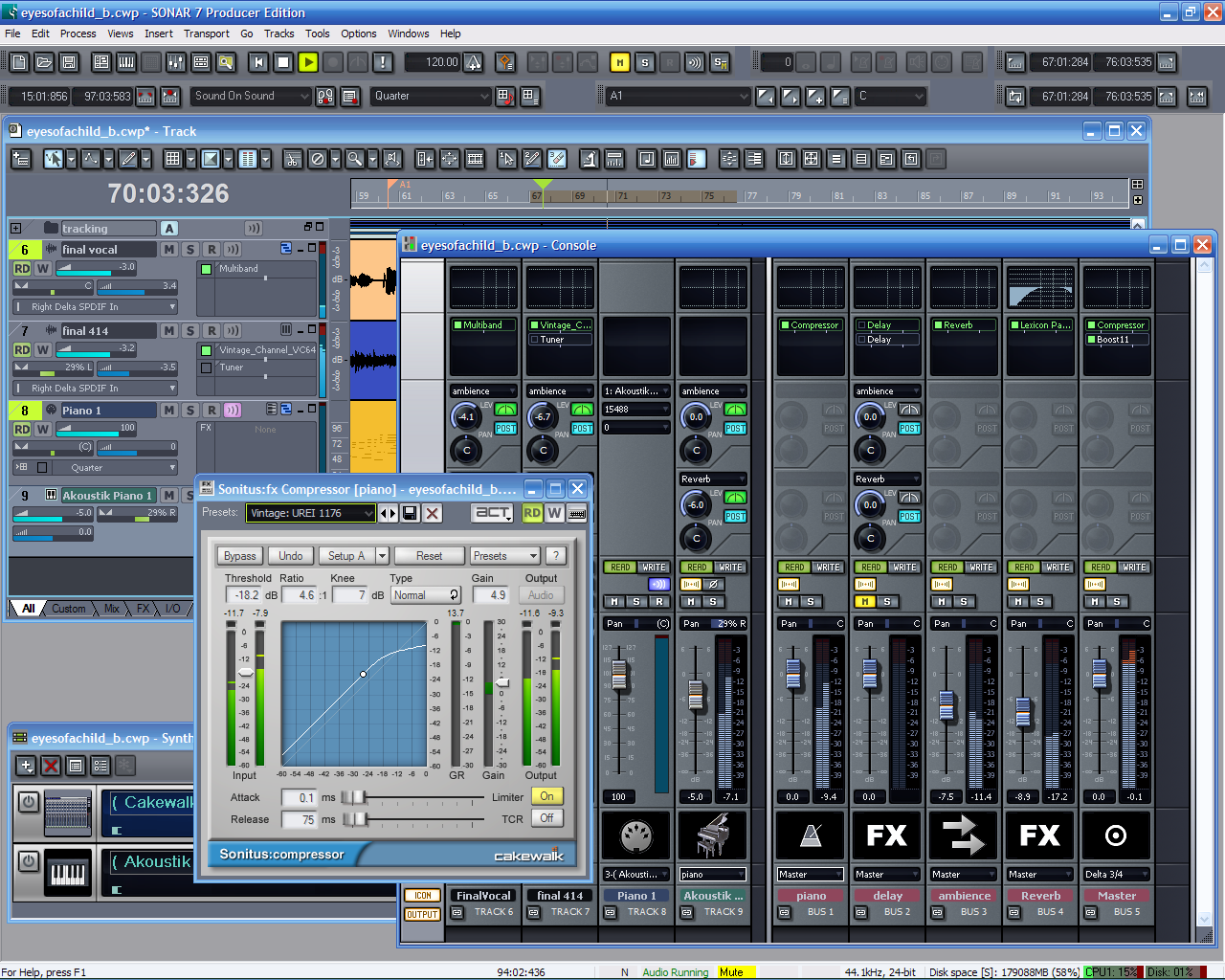The height and width of the screenshot is (980, 1225).
Task: Mute the final vocal track
Action: click(169, 250)
